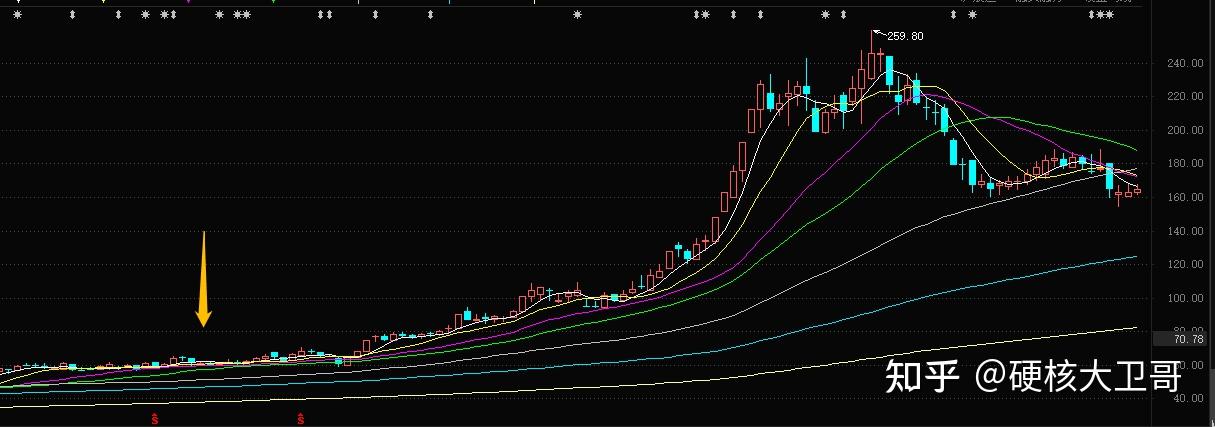Click the 259.80 peak price label
The width and height of the screenshot is (1215, 427).
(x=904, y=36)
